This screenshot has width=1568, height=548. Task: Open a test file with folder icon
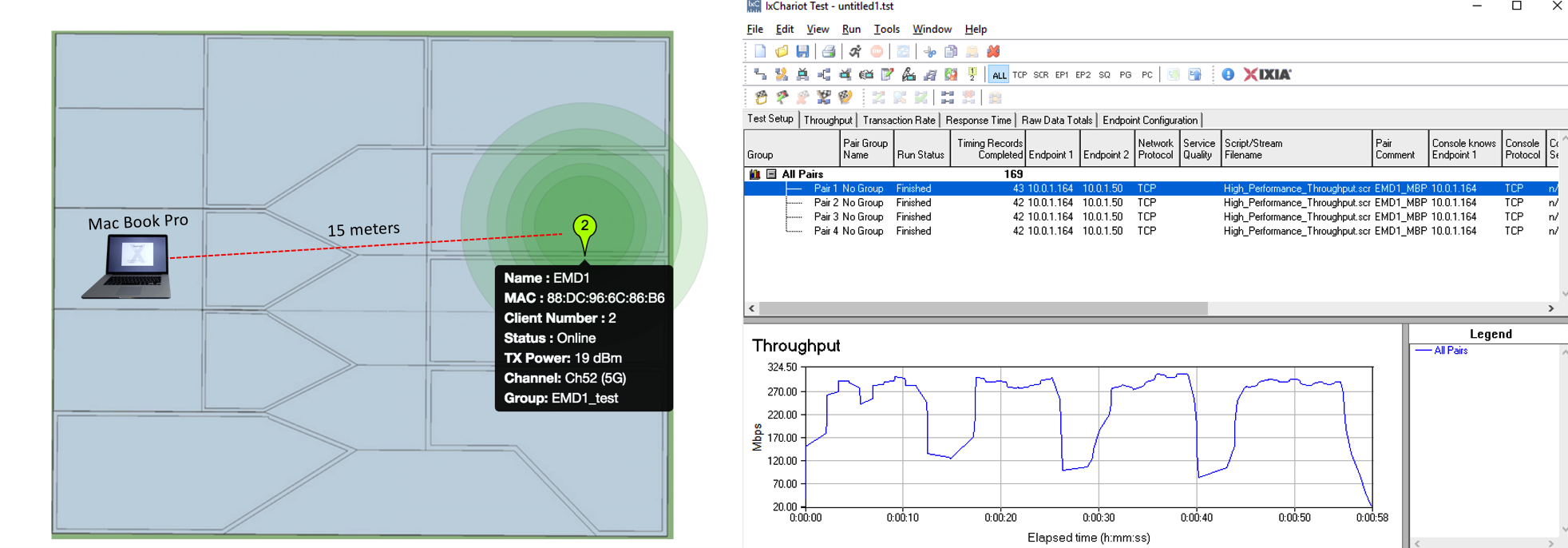tap(782, 51)
